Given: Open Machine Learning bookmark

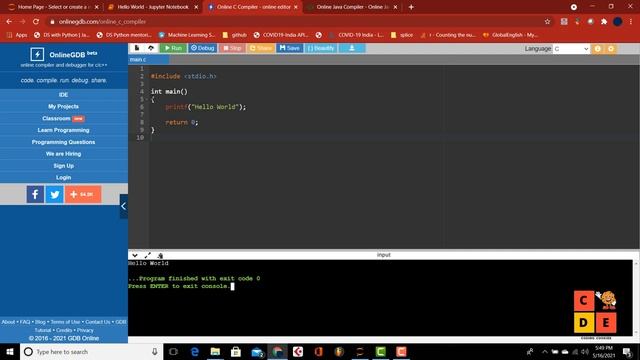Looking at the screenshot, I should point(187,35).
